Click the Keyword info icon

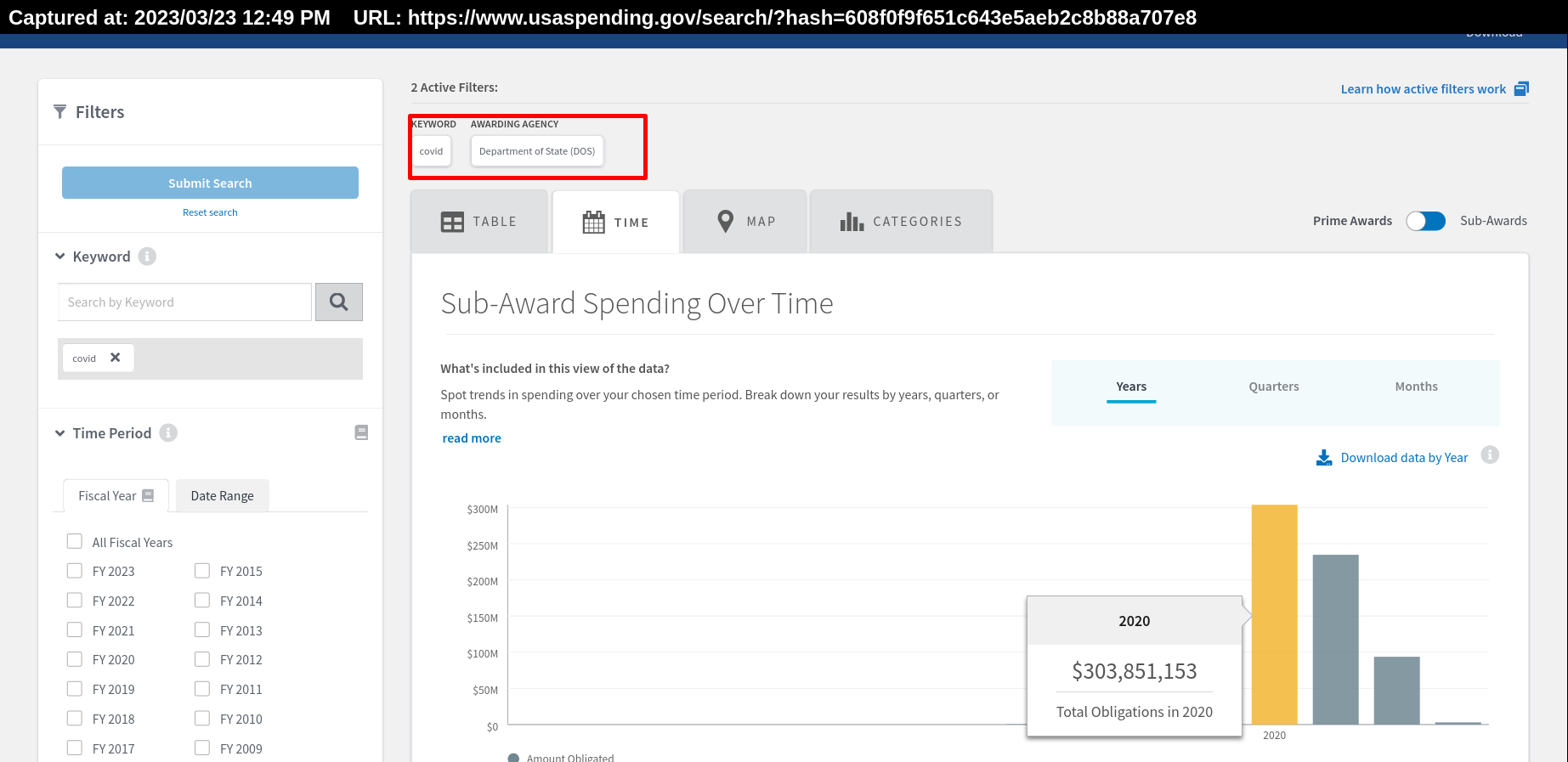point(147,256)
